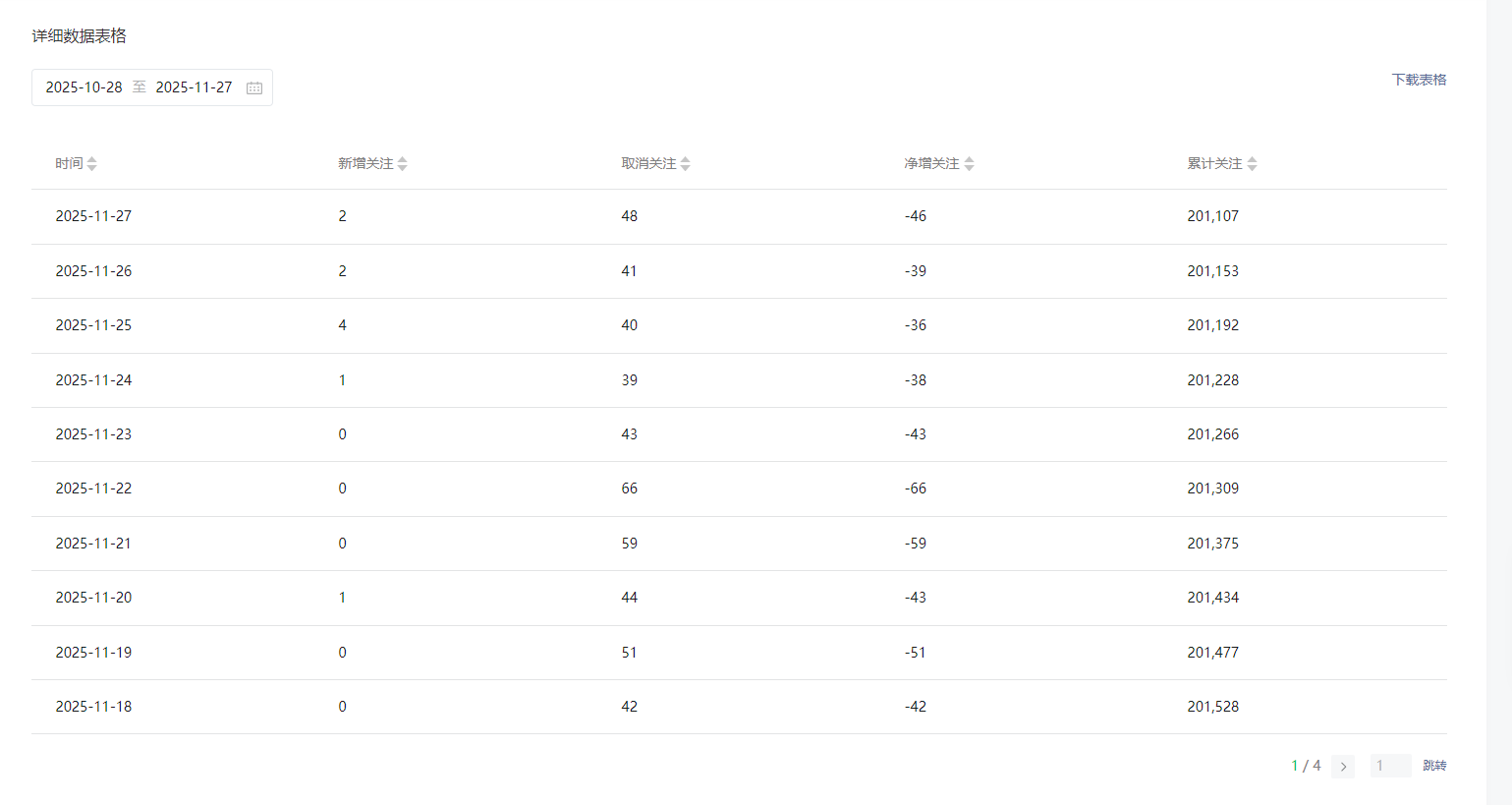
Task: Click the 1 / 4 page indicator
Action: coord(1306,766)
